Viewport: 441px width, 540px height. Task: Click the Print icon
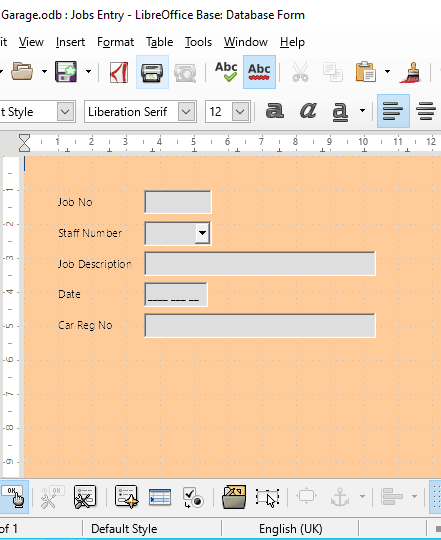pyautogui.click(x=152, y=72)
